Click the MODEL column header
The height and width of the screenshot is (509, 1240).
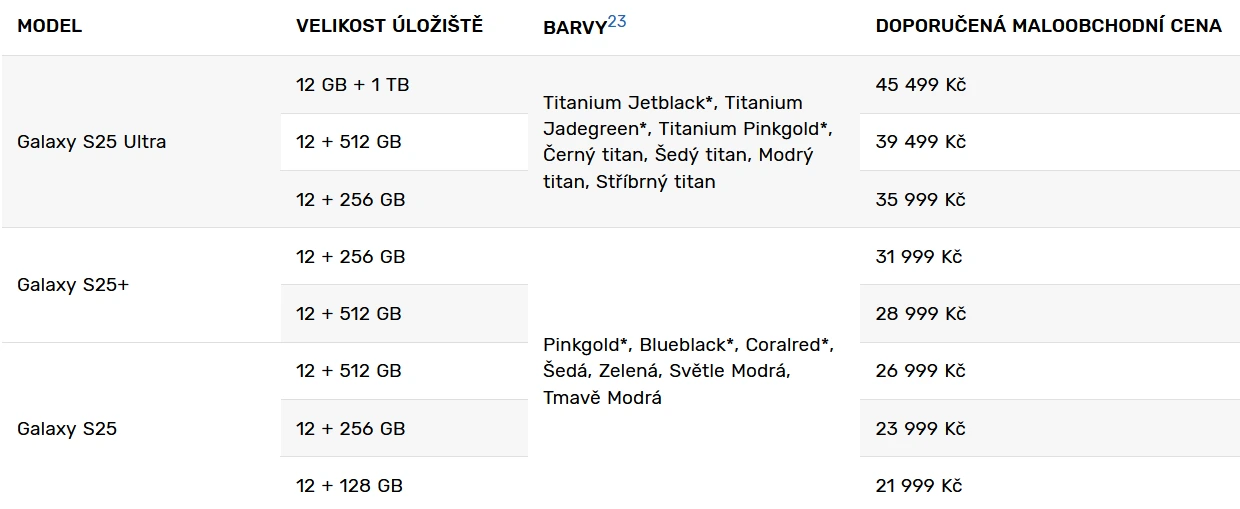[50, 27]
